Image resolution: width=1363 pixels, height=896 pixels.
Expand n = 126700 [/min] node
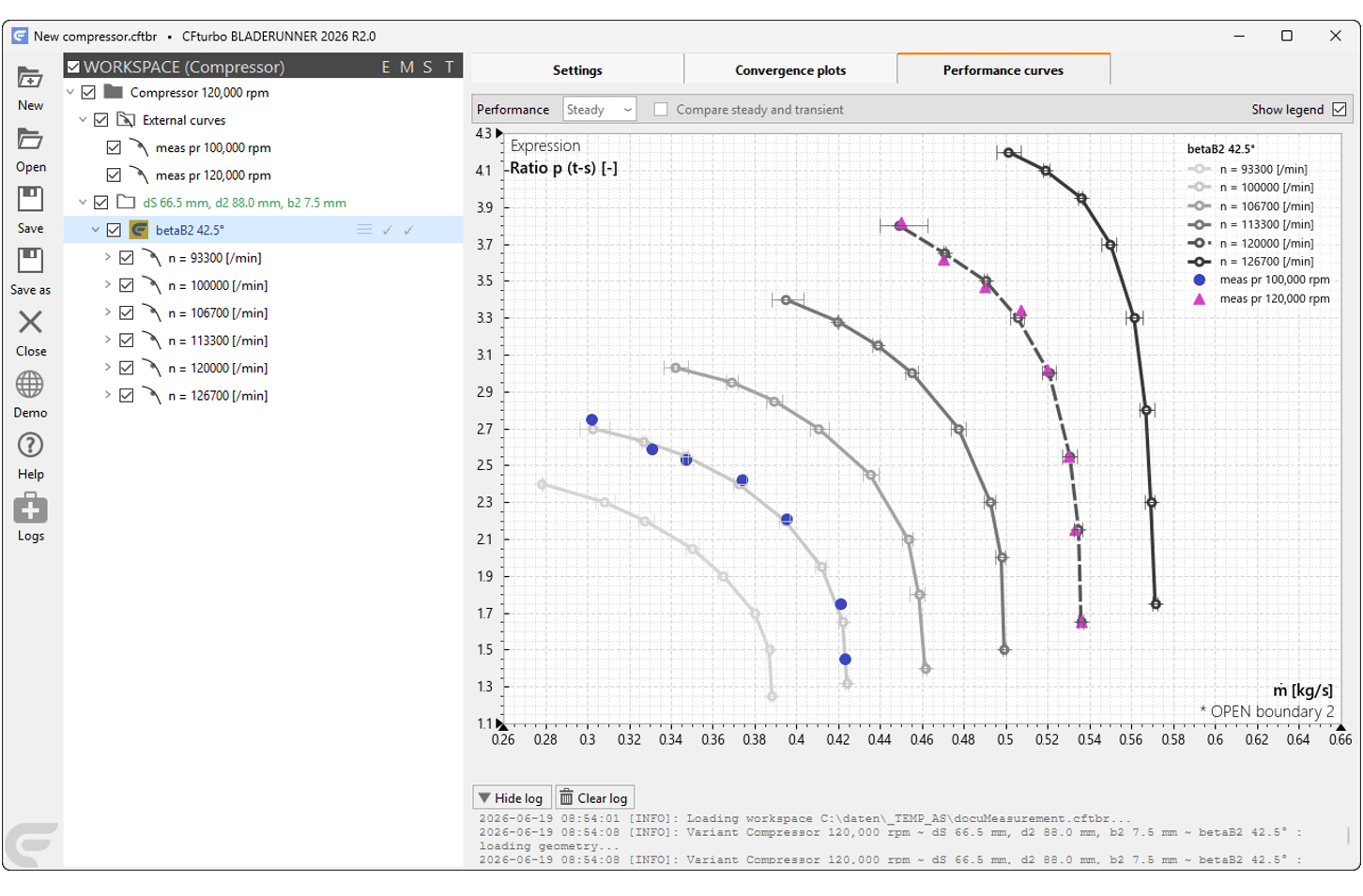(108, 395)
